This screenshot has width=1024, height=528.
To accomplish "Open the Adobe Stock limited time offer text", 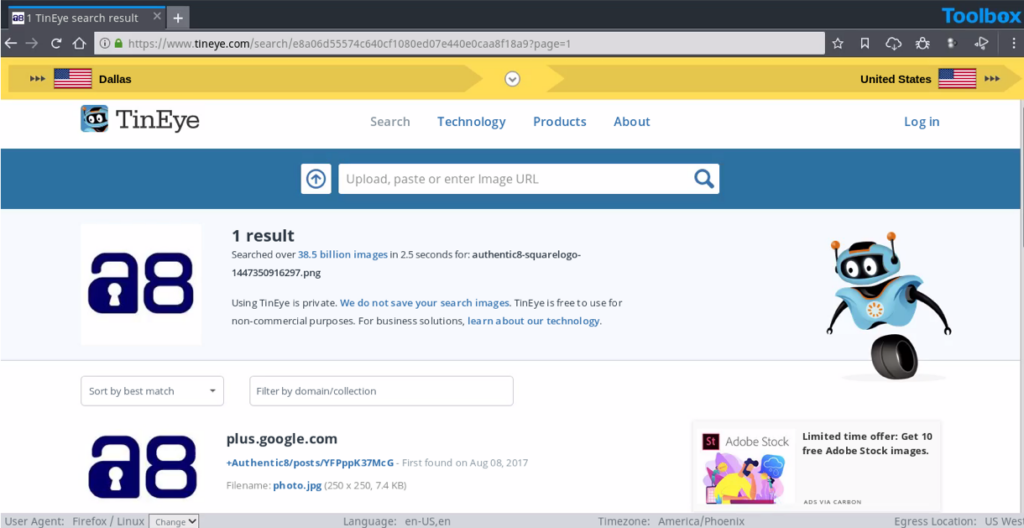I will pyautogui.click(x=867, y=444).
